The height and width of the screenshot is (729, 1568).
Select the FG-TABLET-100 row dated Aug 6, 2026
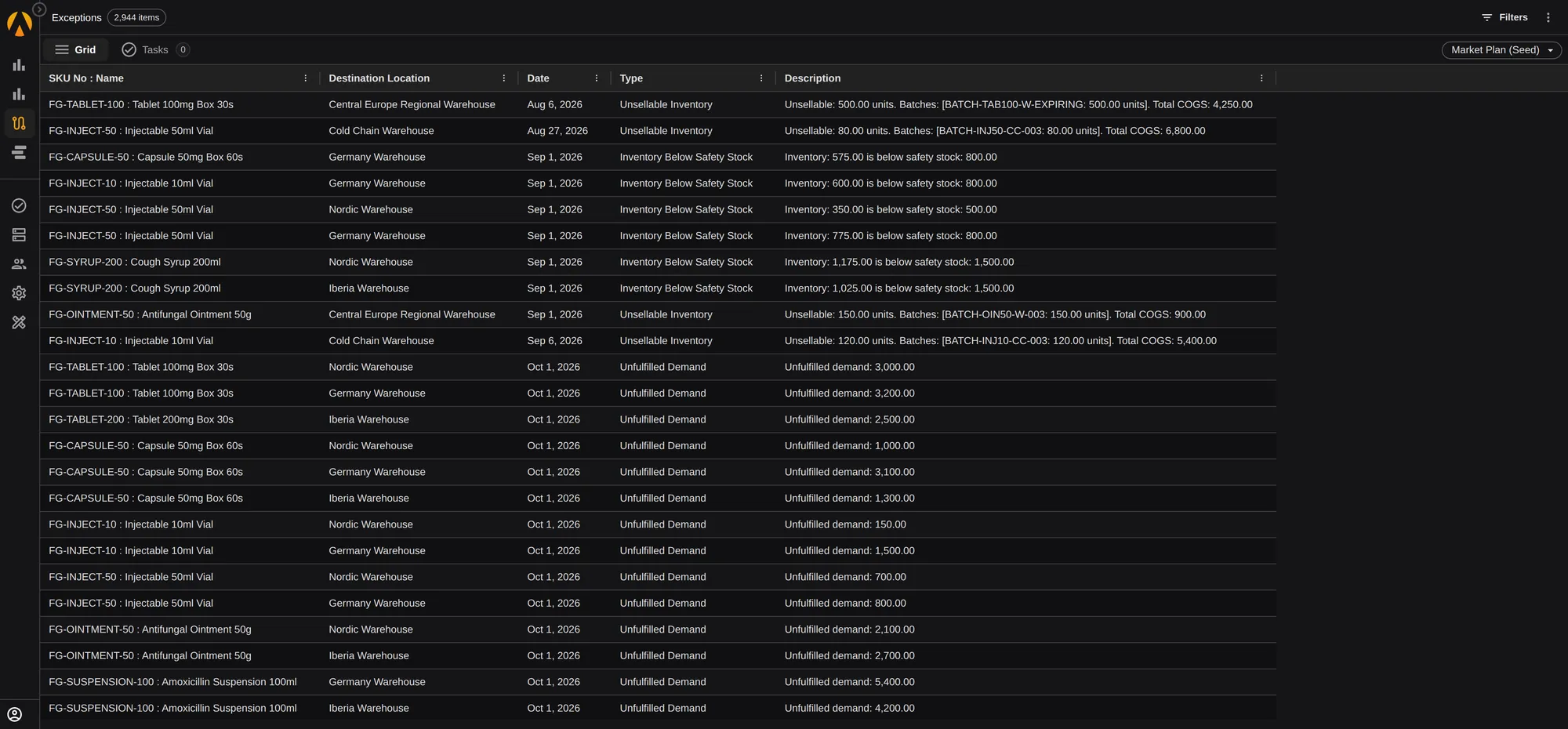click(658, 104)
